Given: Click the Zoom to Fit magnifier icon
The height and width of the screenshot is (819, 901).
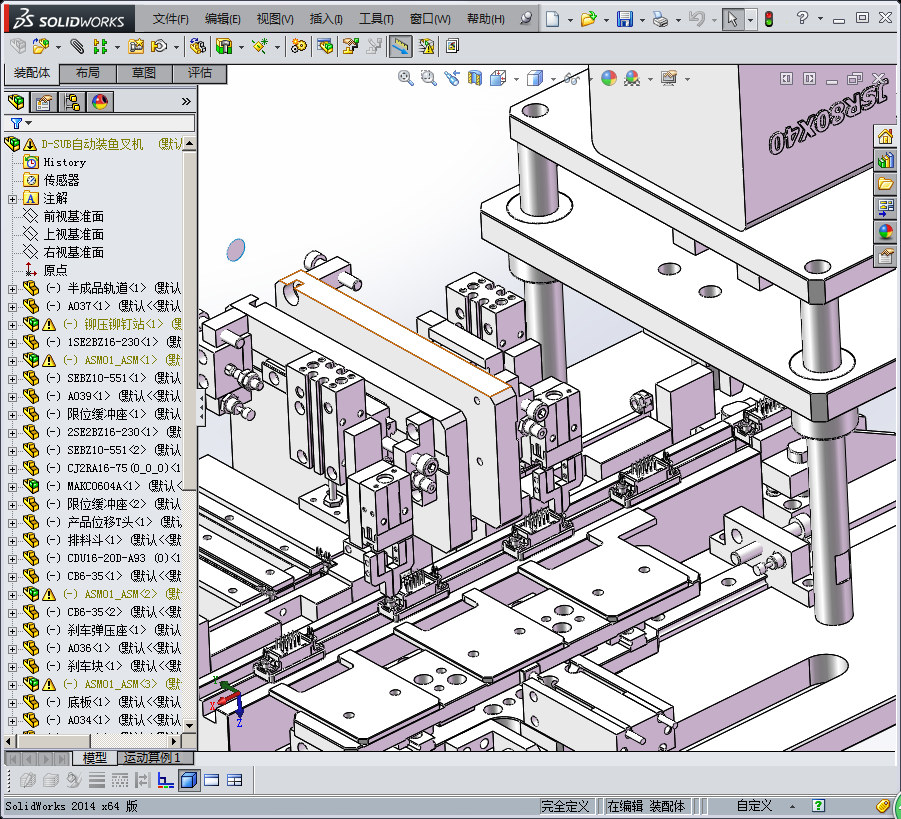Looking at the screenshot, I should point(405,78).
